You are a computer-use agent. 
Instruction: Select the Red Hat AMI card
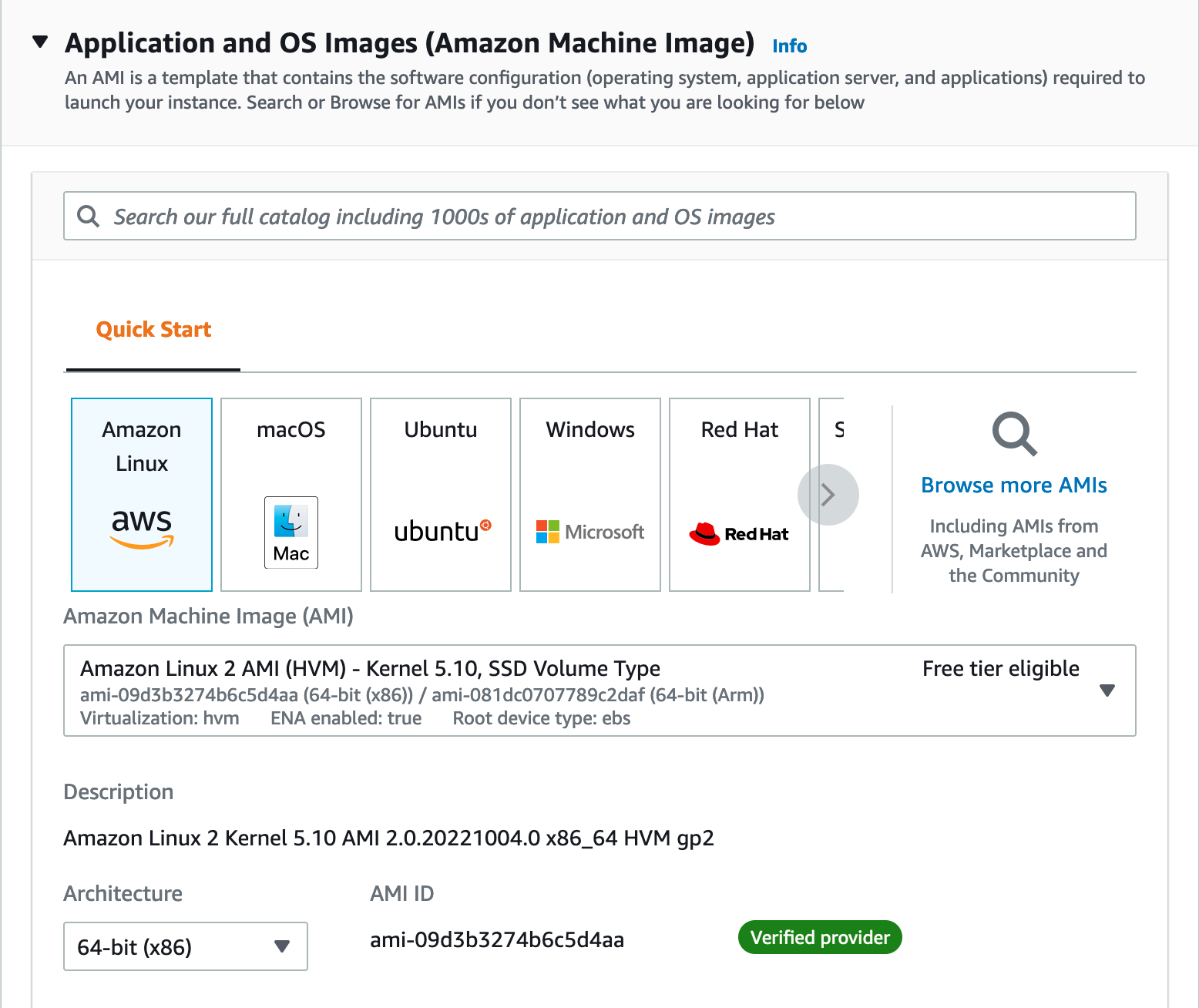coord(740,495)
